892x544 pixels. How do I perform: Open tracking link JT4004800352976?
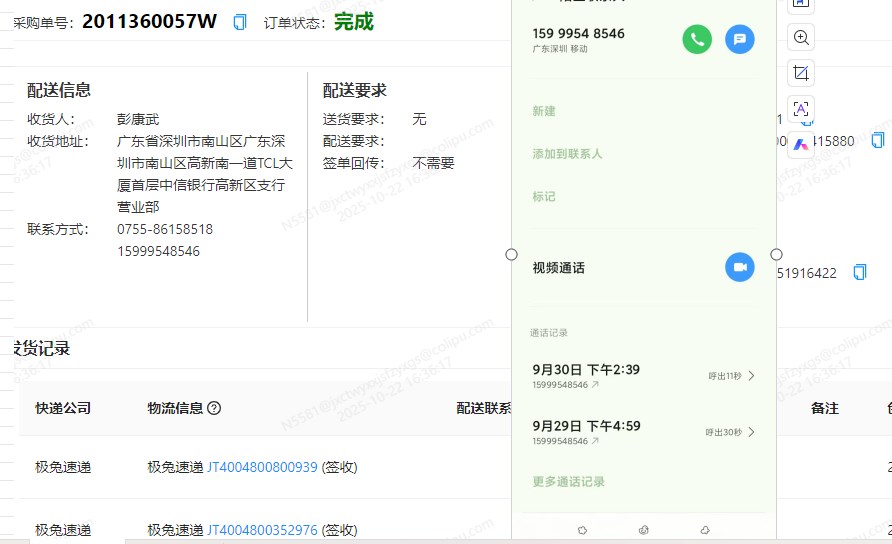pos(262,530)
